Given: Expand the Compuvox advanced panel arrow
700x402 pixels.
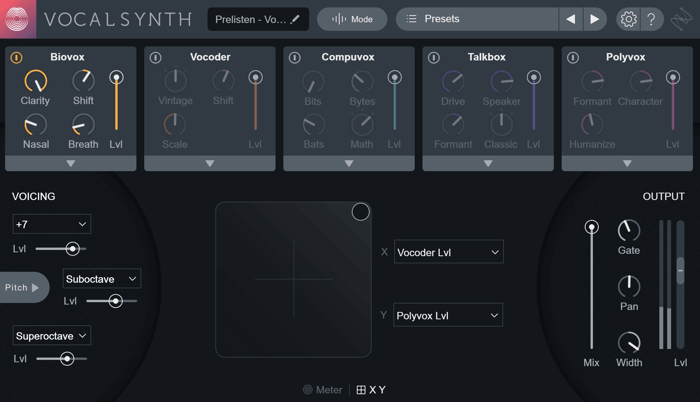Looking at the screenshot, I should point(349,163).
